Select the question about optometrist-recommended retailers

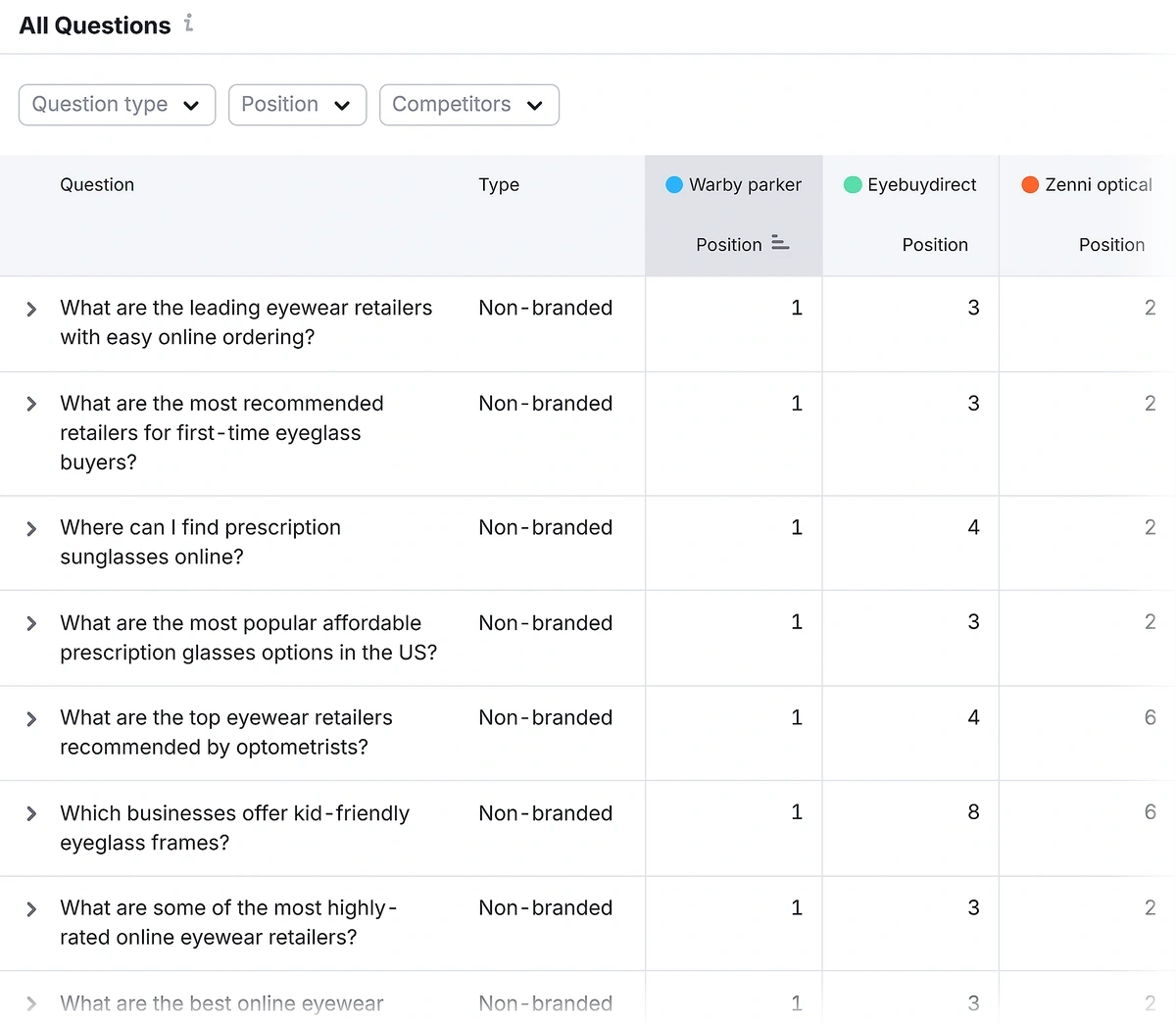[x=226, y=732]
